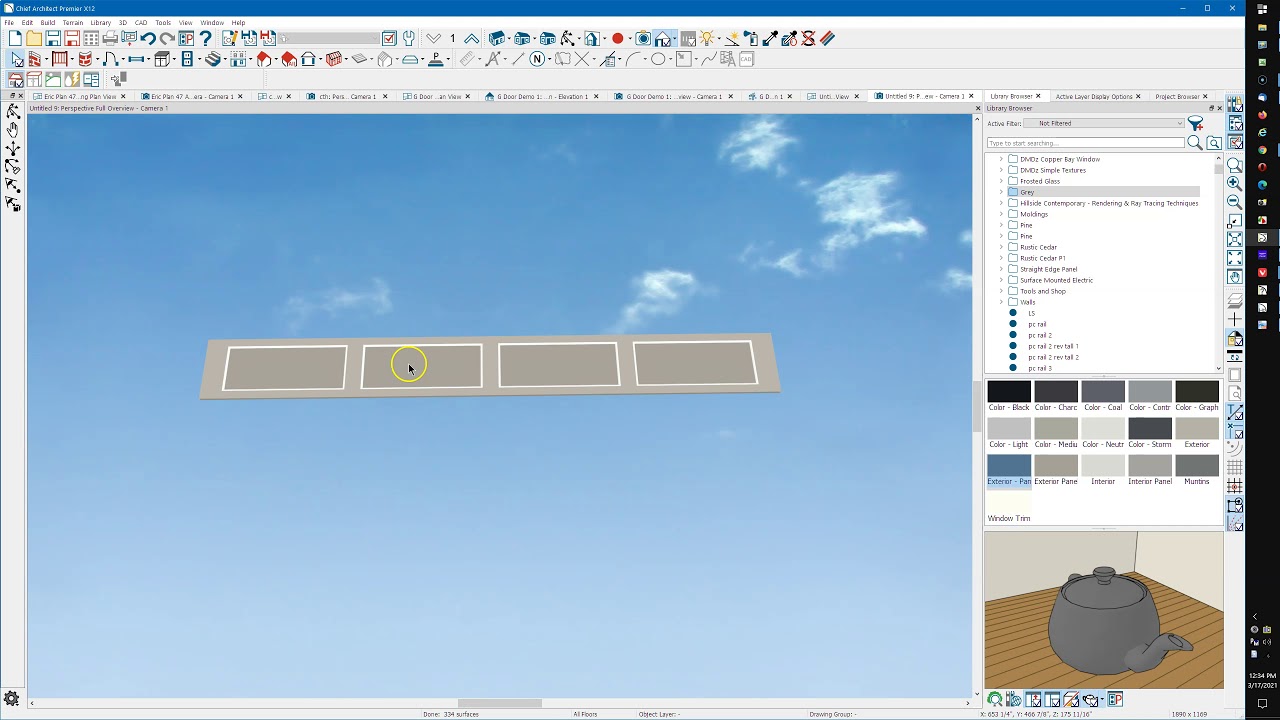Expand the Rustic Cedar P1 folder

[1001, 258]
